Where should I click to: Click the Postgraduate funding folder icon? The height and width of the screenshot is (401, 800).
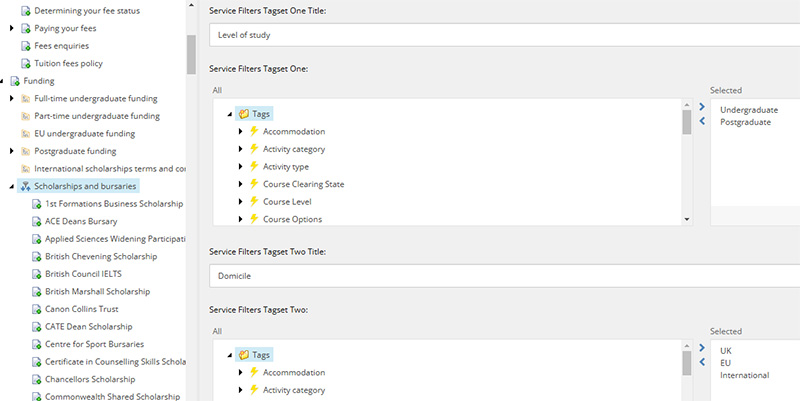point(26,152)
